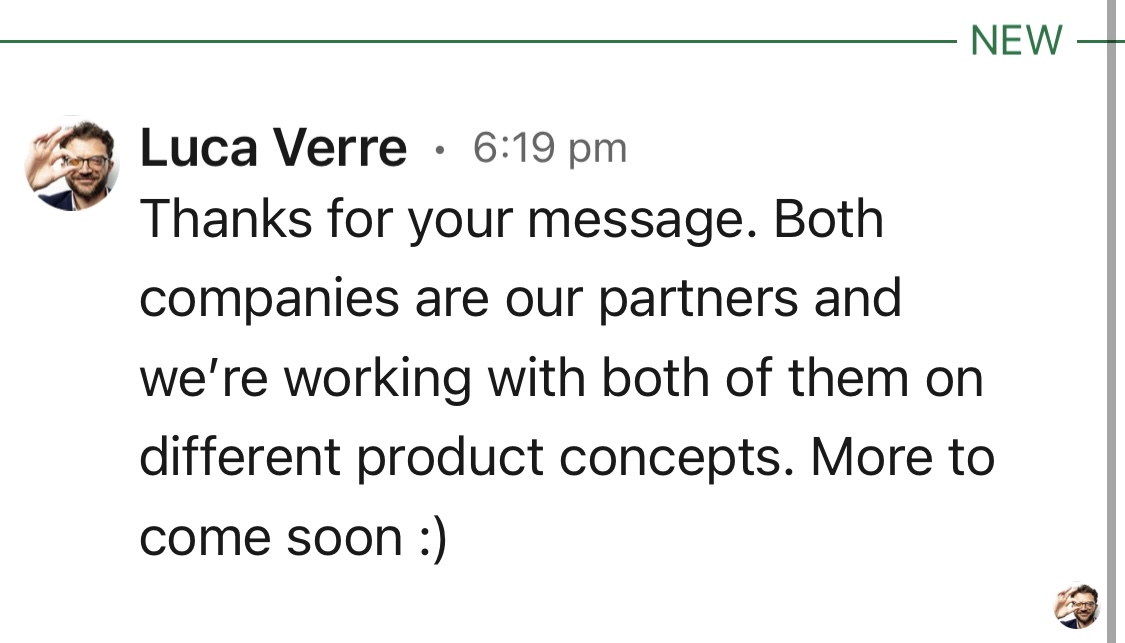1125x643 pixels.
Task: Click the words "More to" in the message
Action: pos(902,458)
